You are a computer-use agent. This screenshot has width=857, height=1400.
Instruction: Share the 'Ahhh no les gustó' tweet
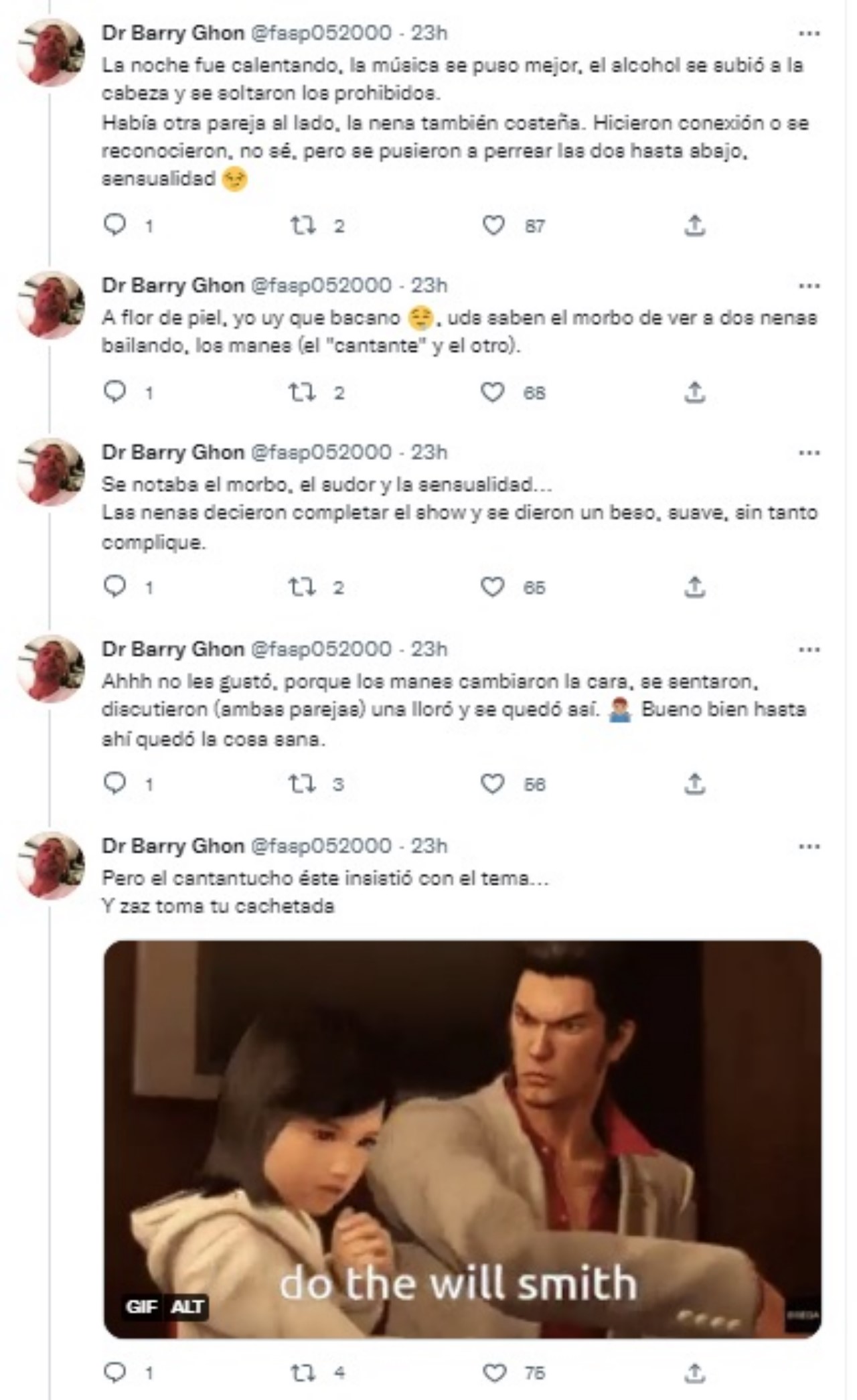[694, 783]
